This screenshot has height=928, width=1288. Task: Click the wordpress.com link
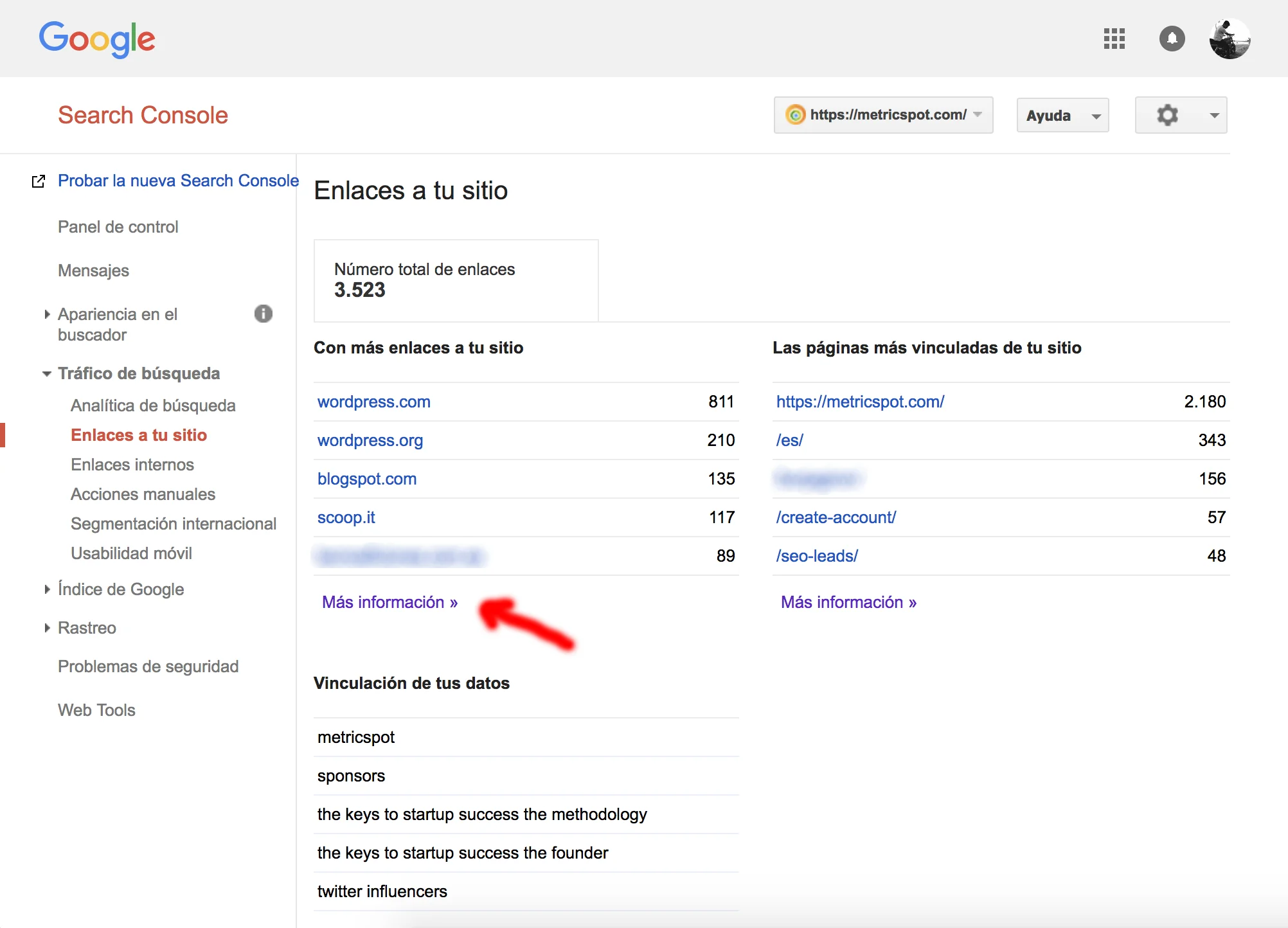point(374,402)
